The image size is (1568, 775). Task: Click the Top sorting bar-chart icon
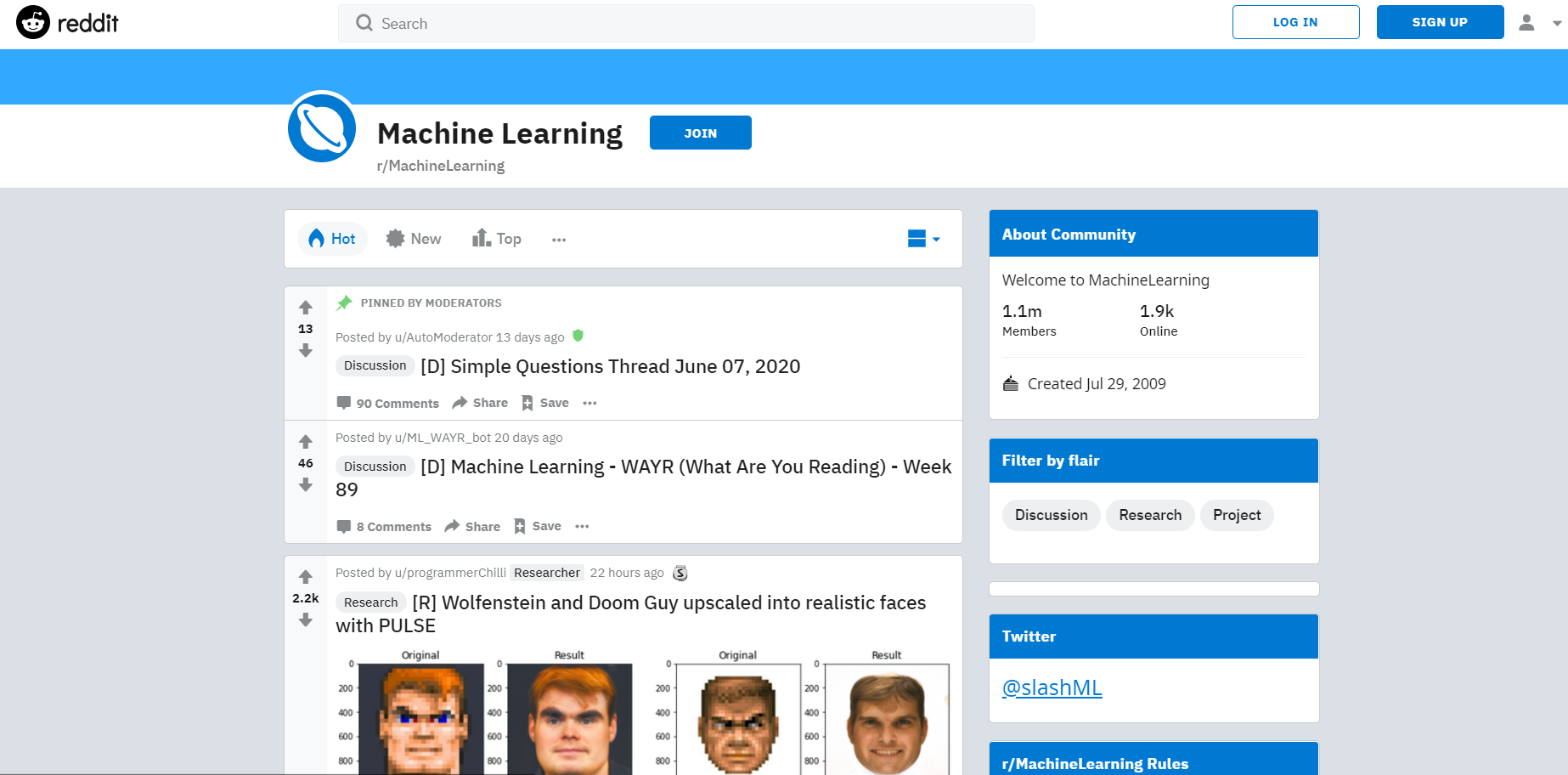click(479, 238)
